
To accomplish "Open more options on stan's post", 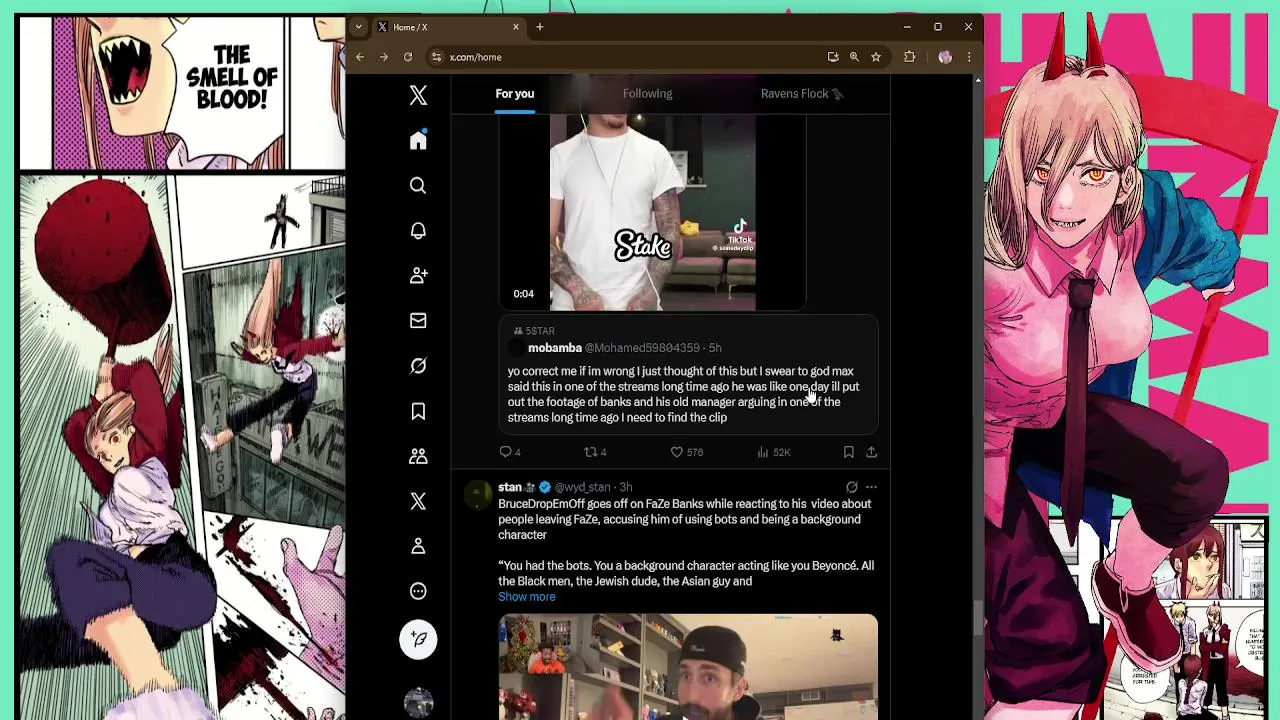I will [871, 488].
